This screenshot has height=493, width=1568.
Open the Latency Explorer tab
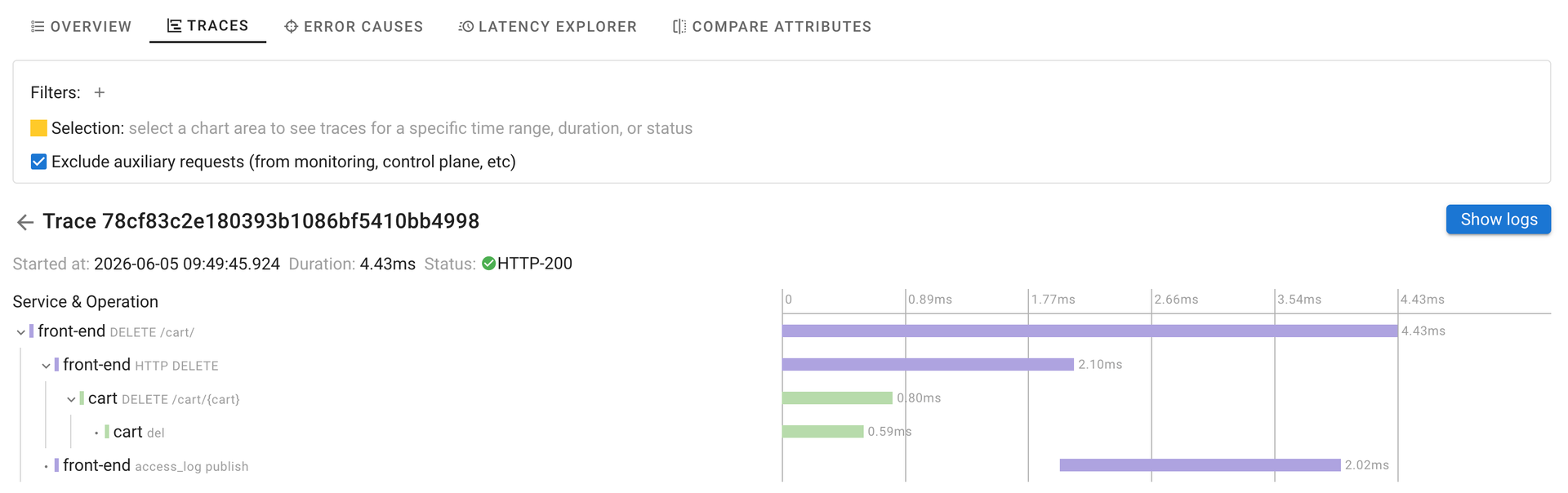click(x=547, y=27)
